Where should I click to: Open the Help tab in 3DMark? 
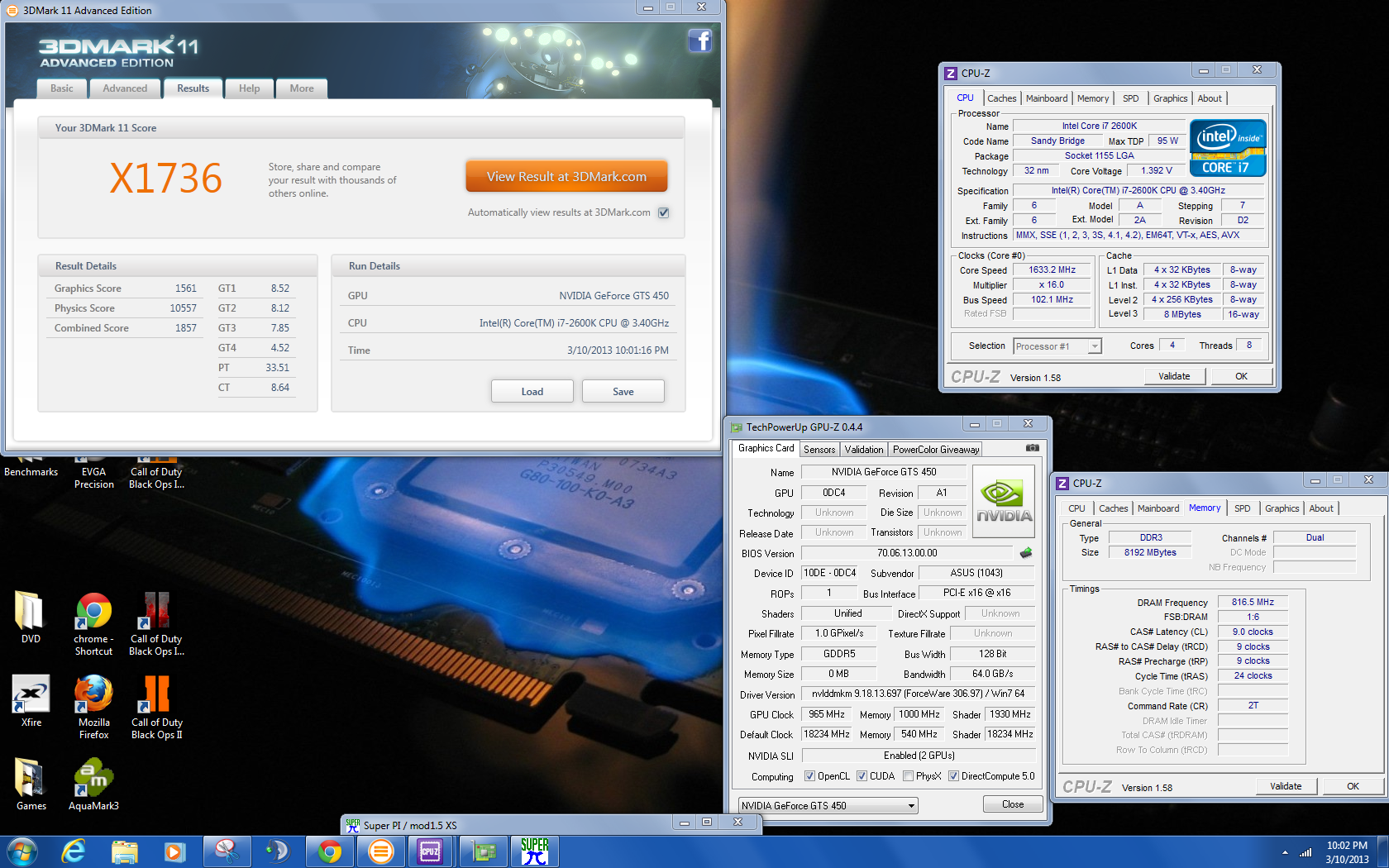[250, 88]
